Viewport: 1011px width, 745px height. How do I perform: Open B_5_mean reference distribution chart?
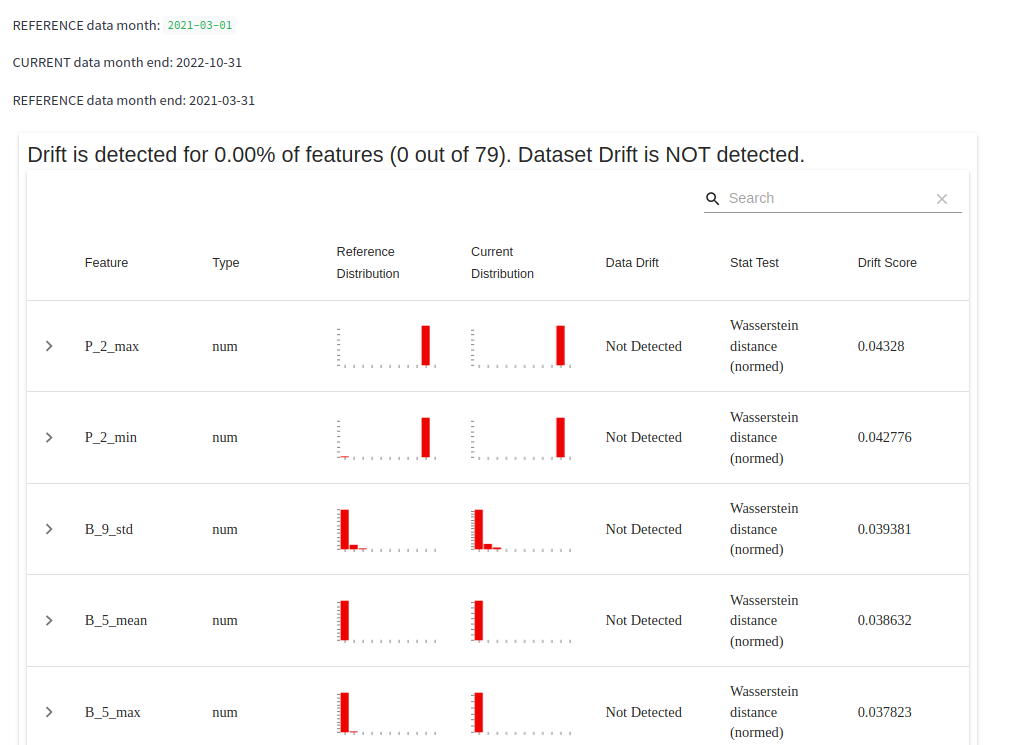point(386,622)
